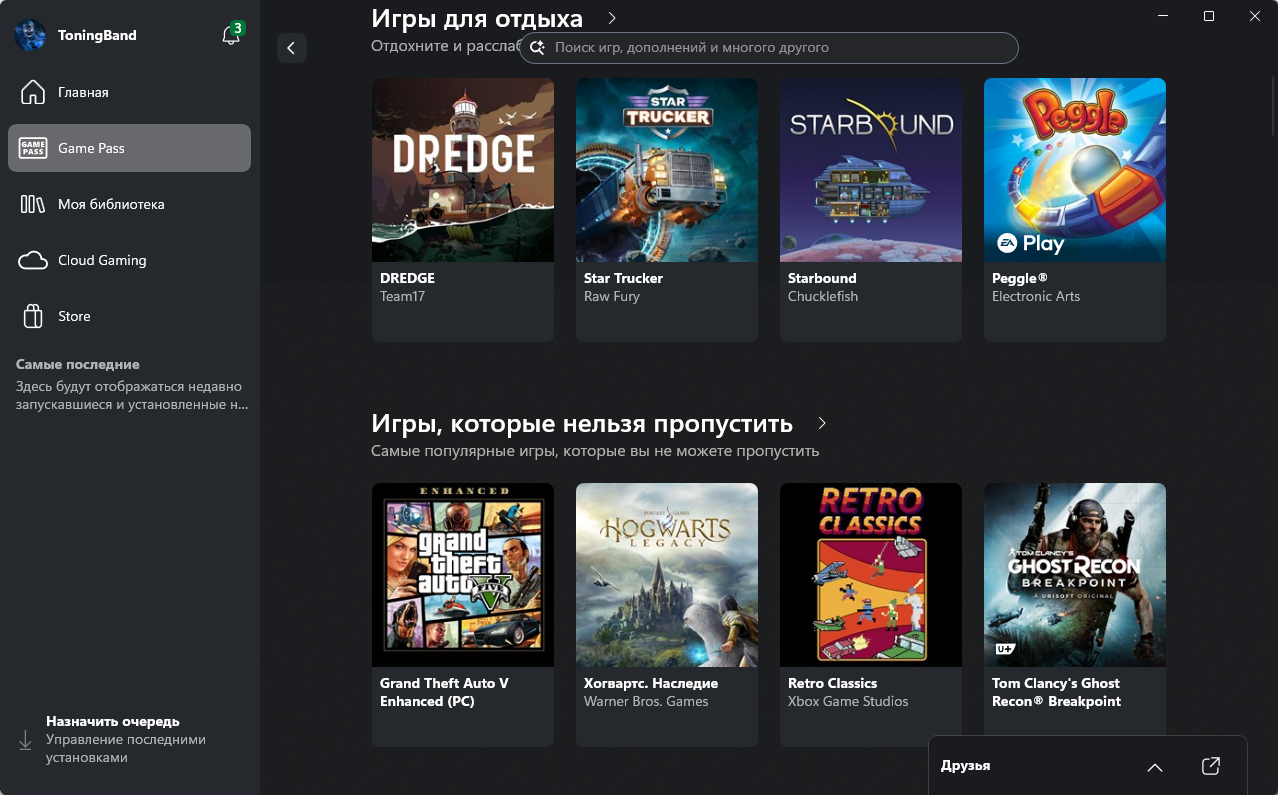This screenshot has width=1278, height=795.
Task: Click the search magnifier icon
Action: point(537,47)
